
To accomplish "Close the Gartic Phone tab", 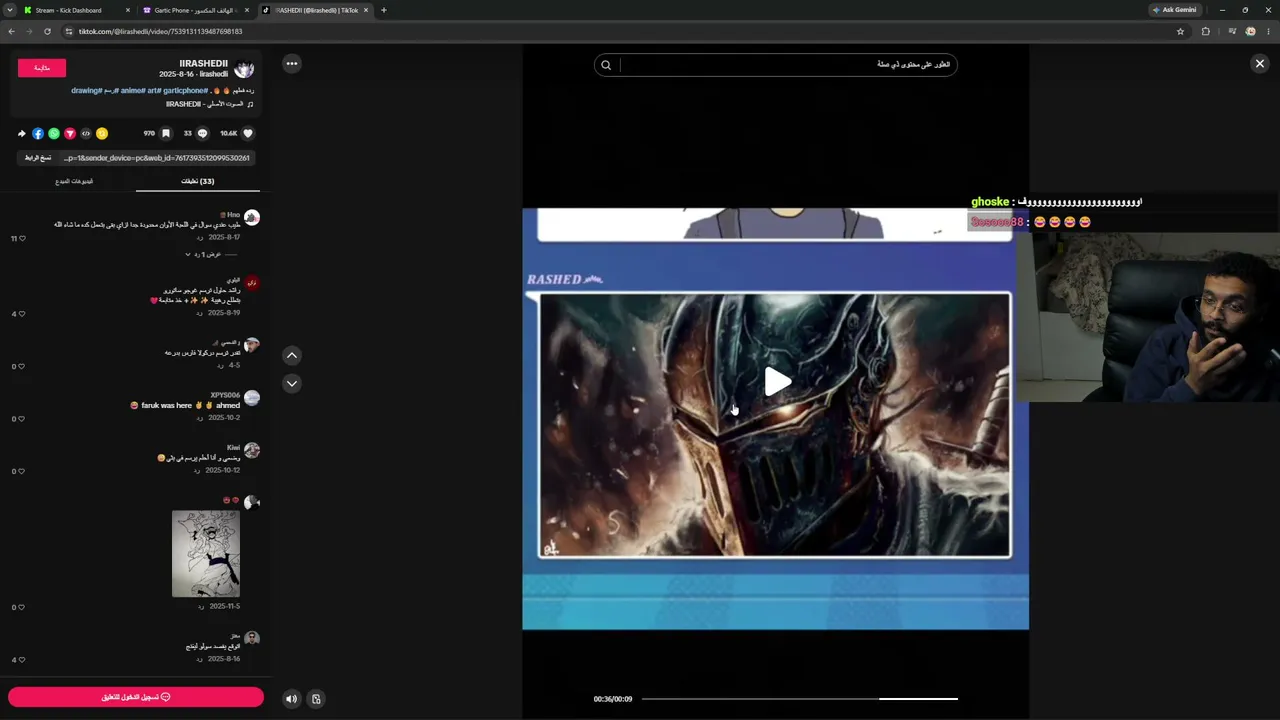I will point(246,10).
